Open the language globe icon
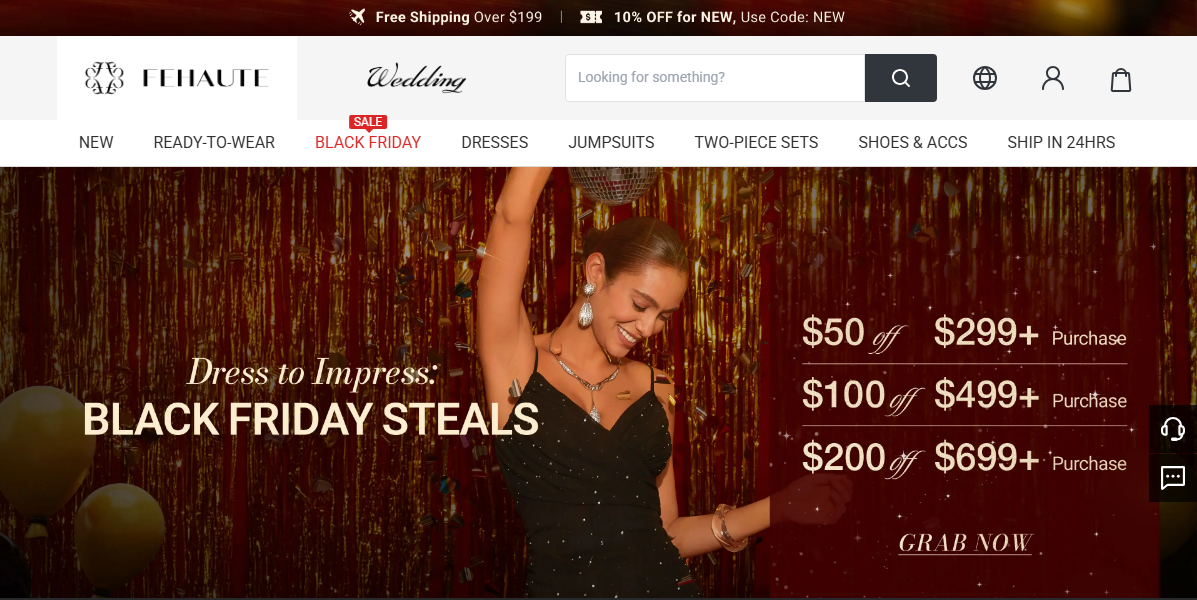The height and width of the screenshot is (600, 1197). coord(985,78)
